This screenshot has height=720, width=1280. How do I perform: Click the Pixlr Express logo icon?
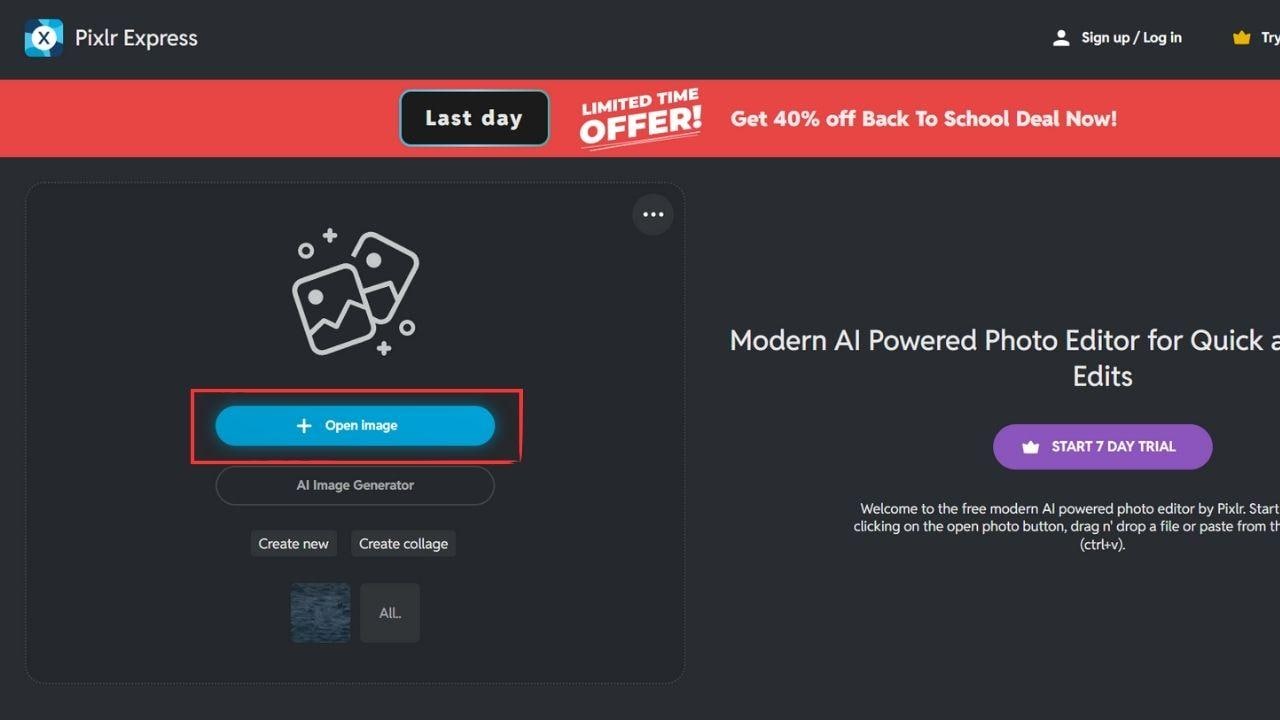pyautogui.click(x=44, y=38)
